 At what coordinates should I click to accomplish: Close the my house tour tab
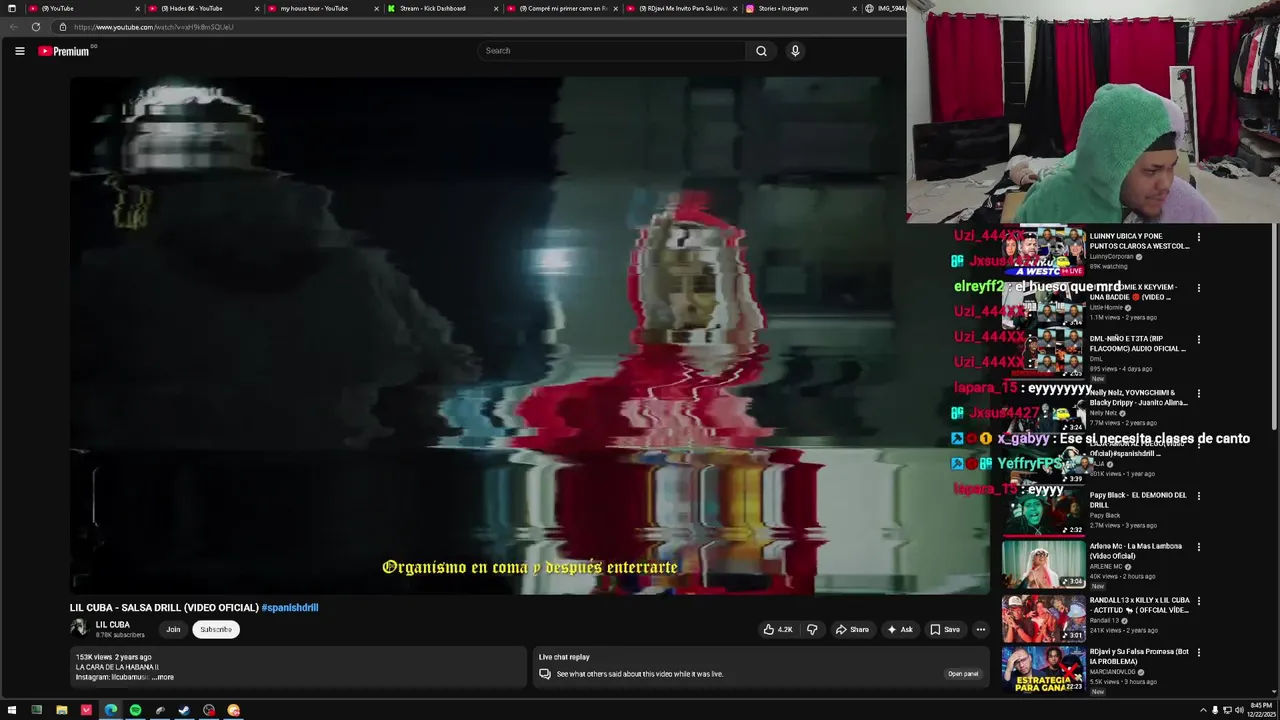[x=377, y=8]
